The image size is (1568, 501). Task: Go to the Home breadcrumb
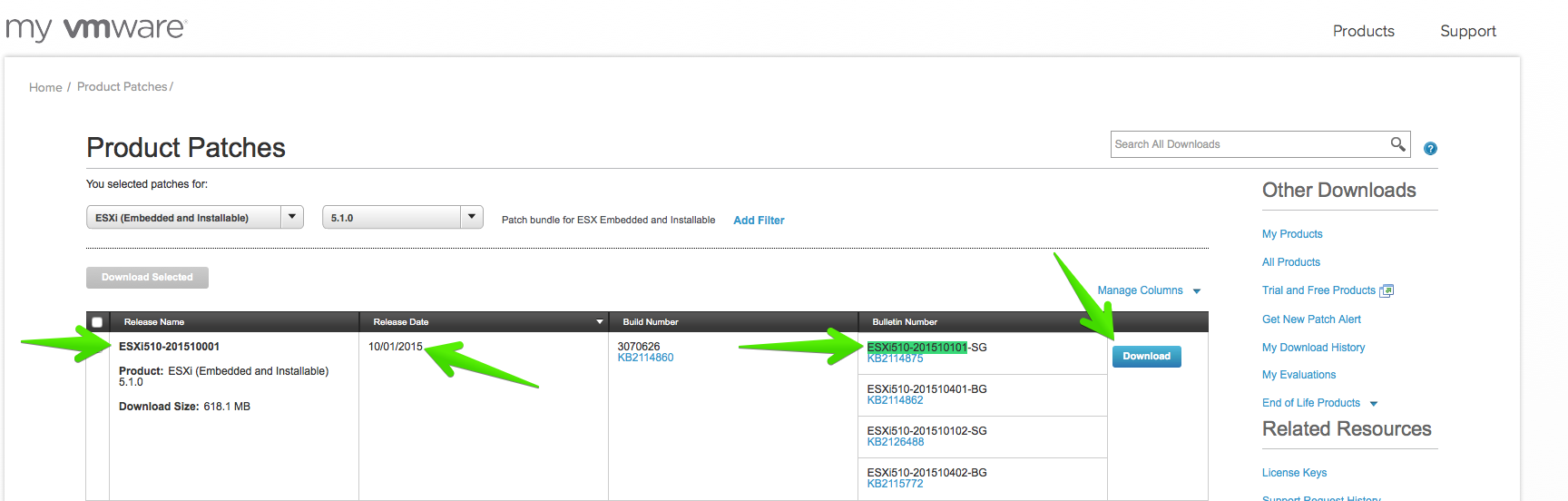click(45, 87)
